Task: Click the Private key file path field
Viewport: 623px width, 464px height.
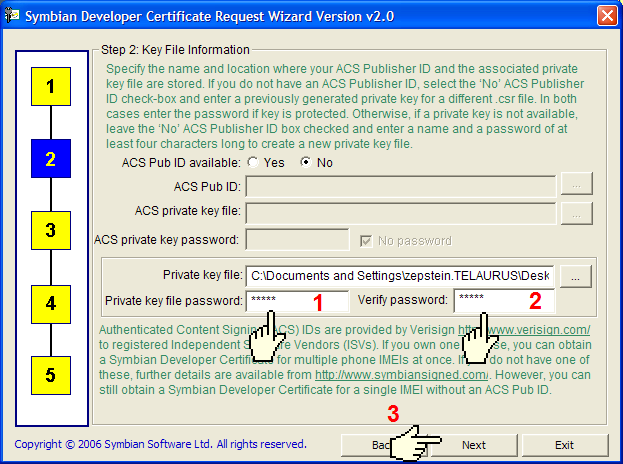Action: click(x=400, y=276)
